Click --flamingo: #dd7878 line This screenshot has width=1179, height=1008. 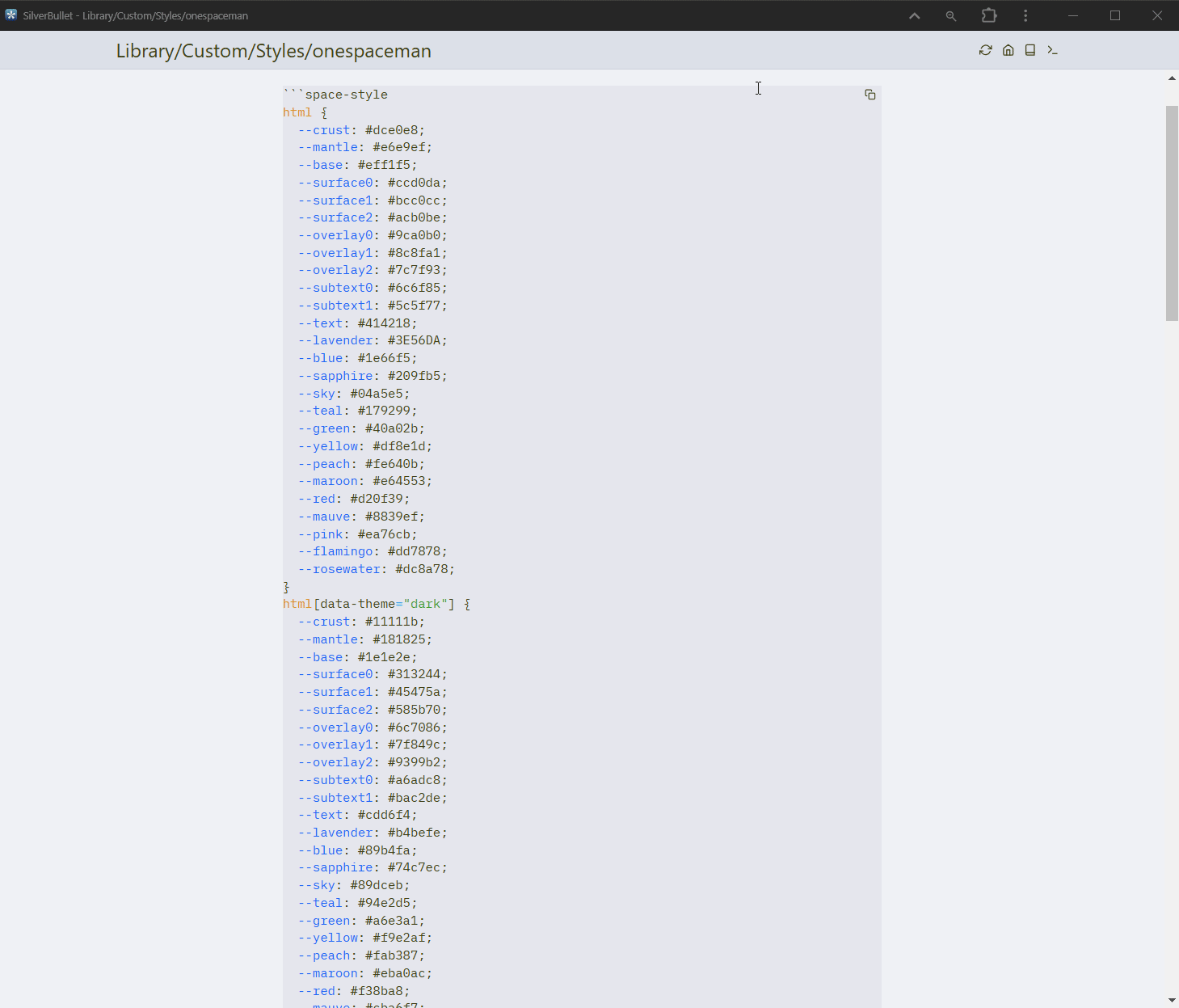373,551
